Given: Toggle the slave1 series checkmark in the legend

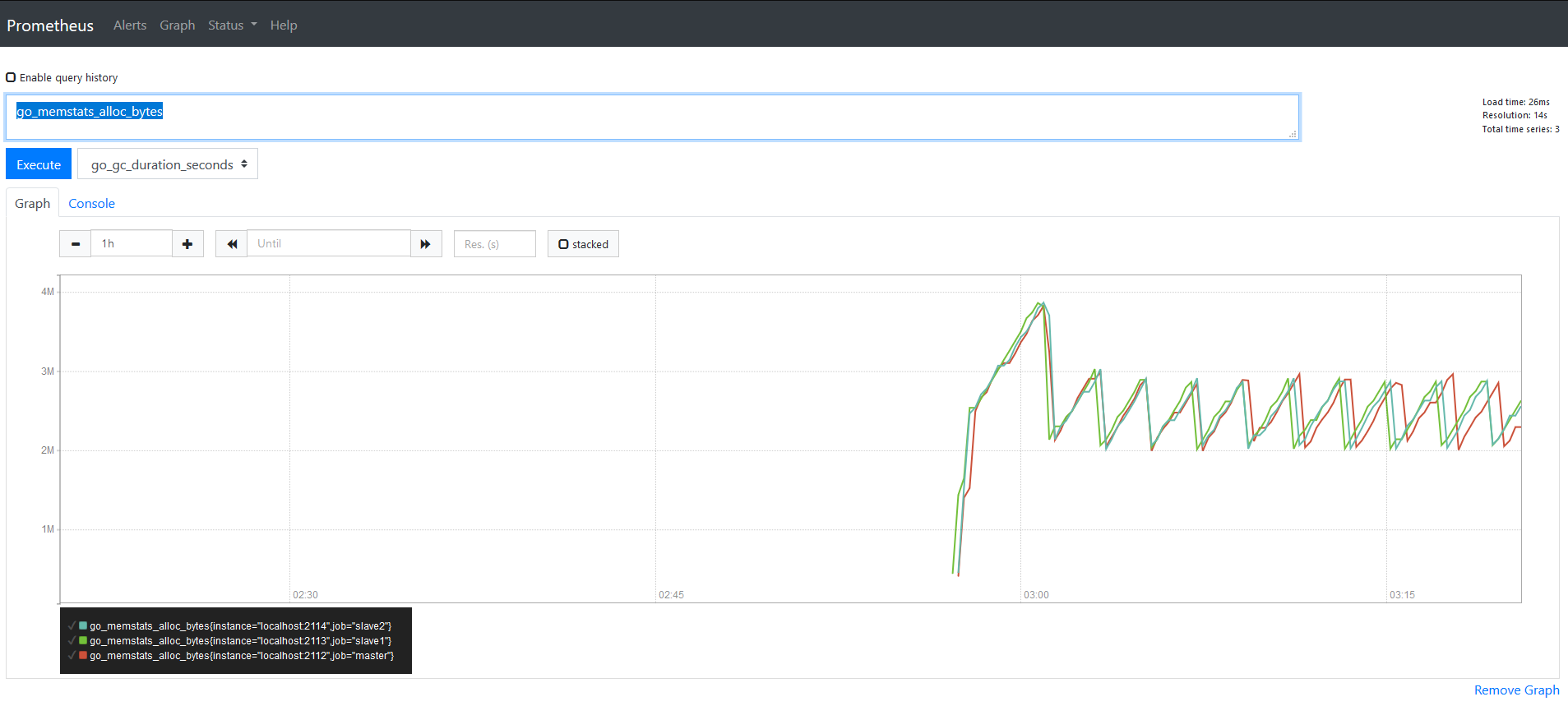Looking at the screenshot, I should pyautogui.click(x=72, y=641).
